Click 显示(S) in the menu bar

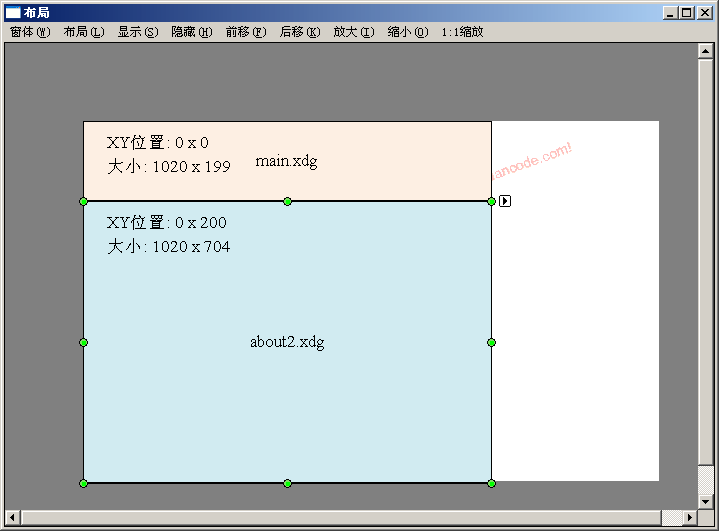coord(137,32)
